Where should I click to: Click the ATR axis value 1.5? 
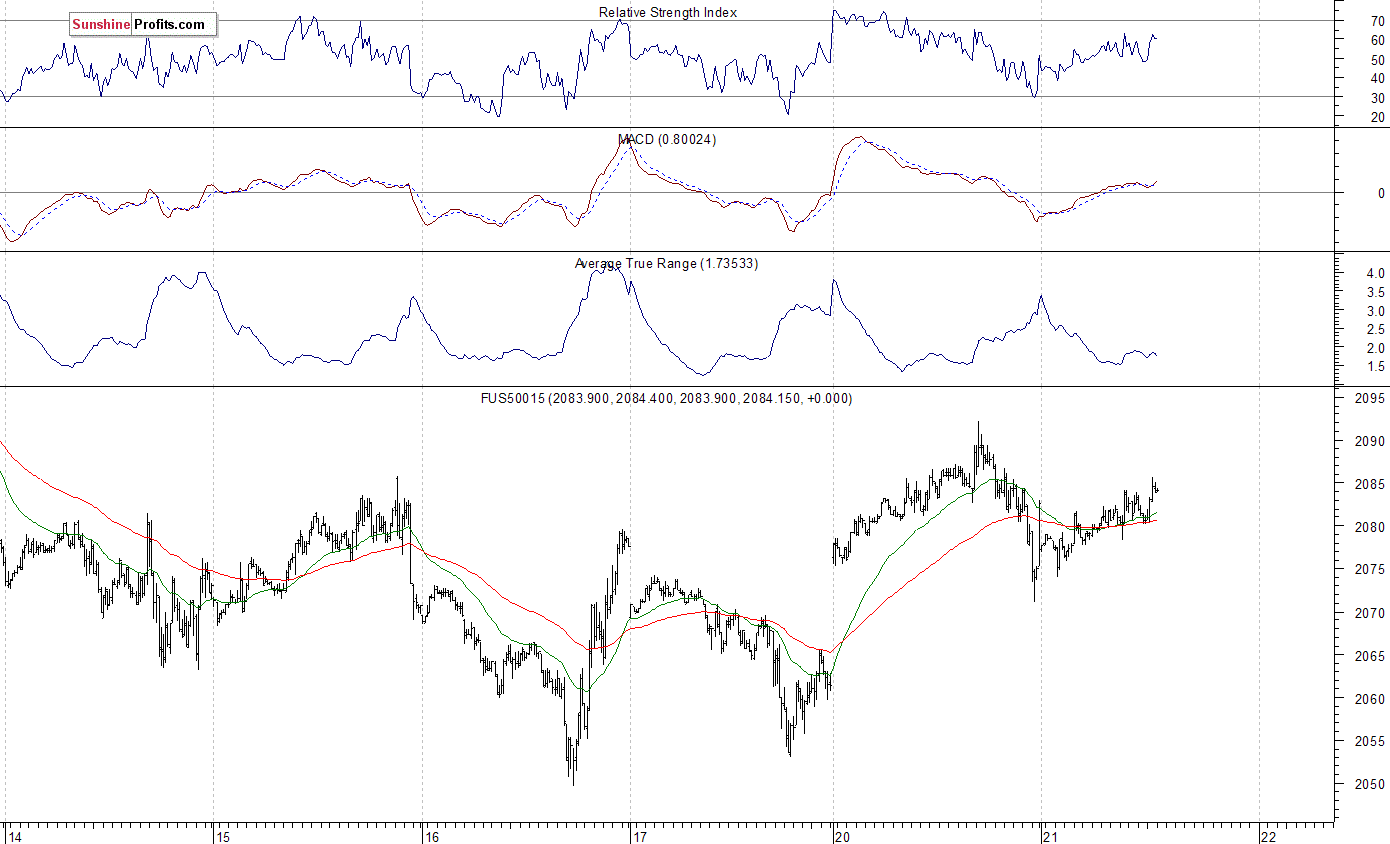1376,367
